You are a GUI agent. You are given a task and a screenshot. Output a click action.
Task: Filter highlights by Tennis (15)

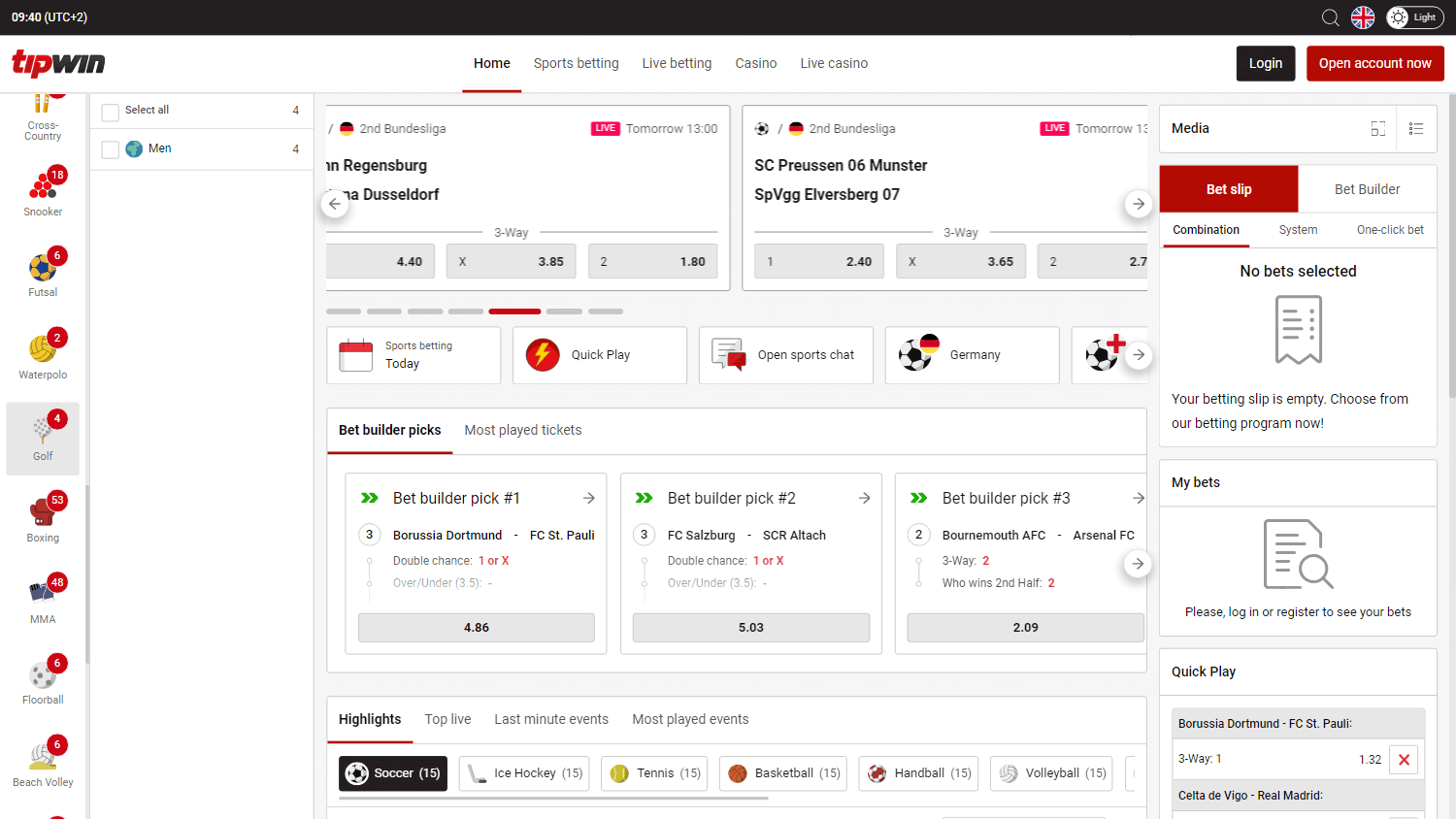pyautogui.click(x=654, y=773)
